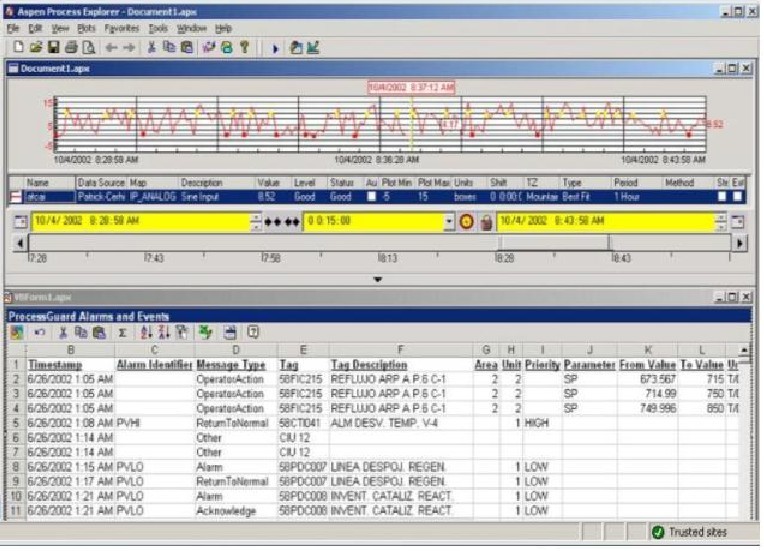Open the start time calendar picker
The width and height of the screenshot is (764, 551).
pyautogui.click(x=20, y=222)
